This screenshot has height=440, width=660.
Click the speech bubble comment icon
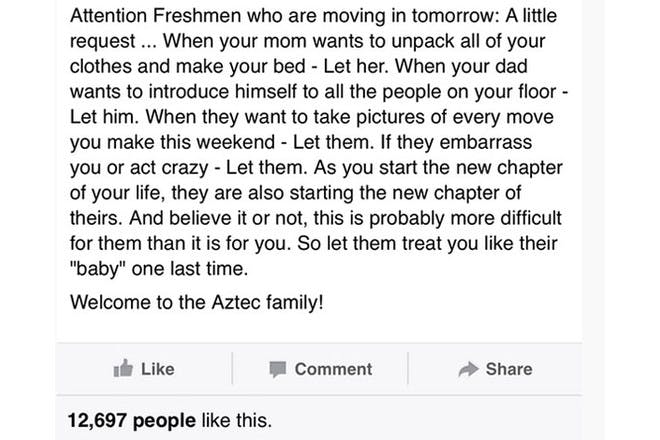[277, 369]
